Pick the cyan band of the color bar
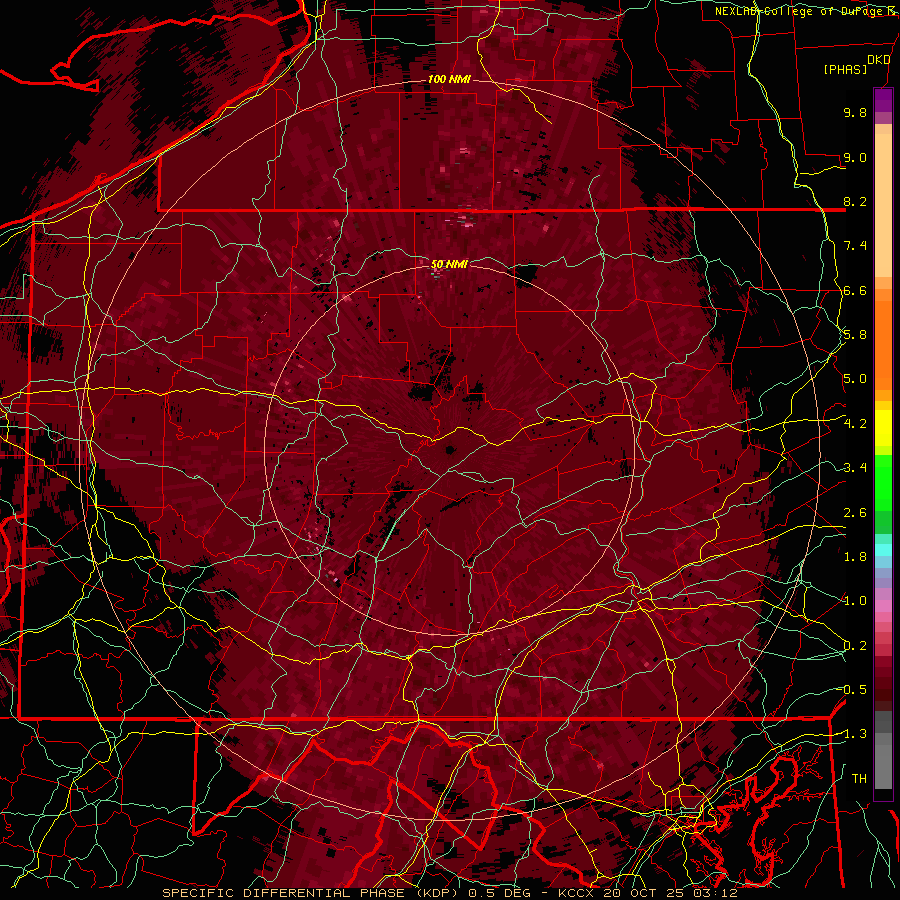Screen dimensions: 900x900 point(883,549)
